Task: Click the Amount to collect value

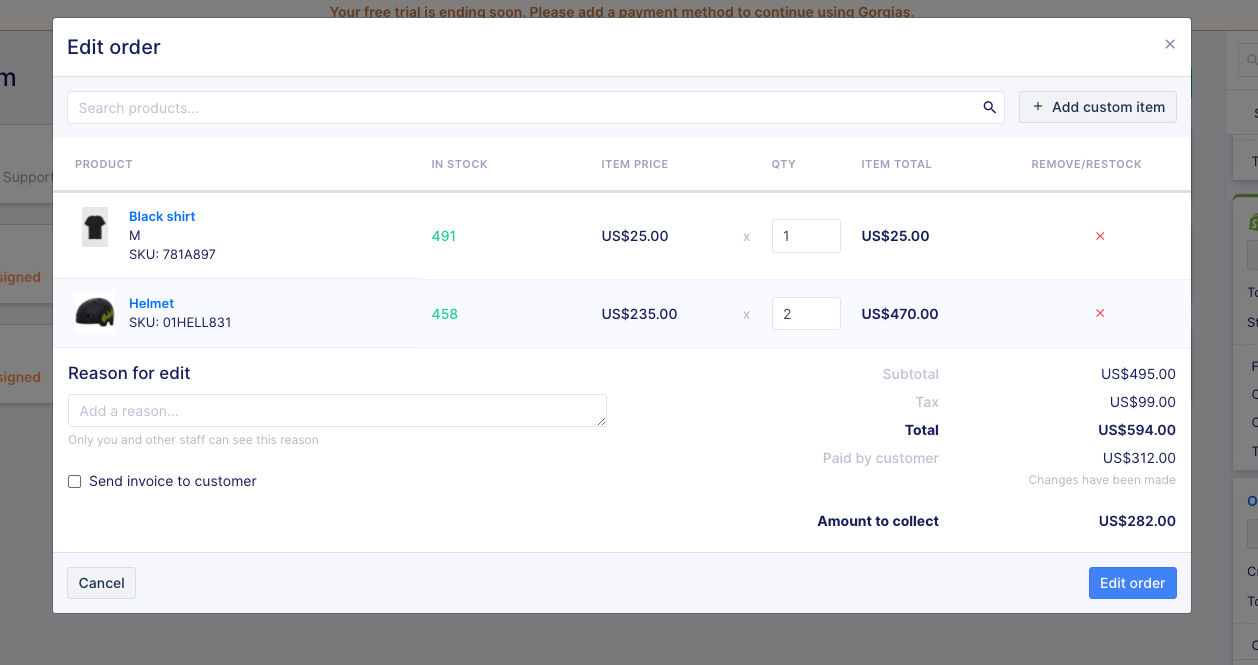Action: coord(1137,521)
